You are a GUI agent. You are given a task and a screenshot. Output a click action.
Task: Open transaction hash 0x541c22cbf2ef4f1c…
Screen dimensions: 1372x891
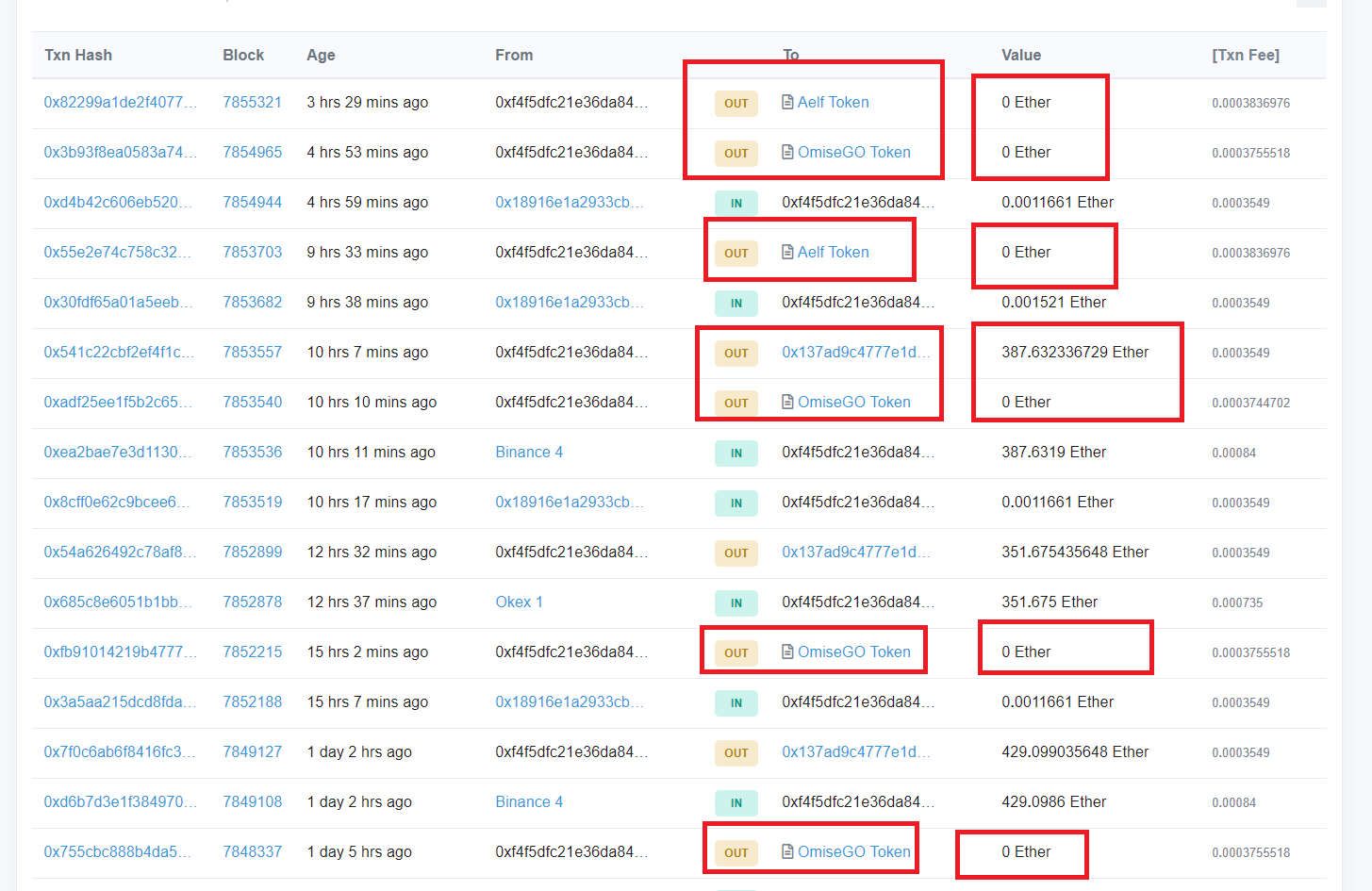(x=120, y=352)
